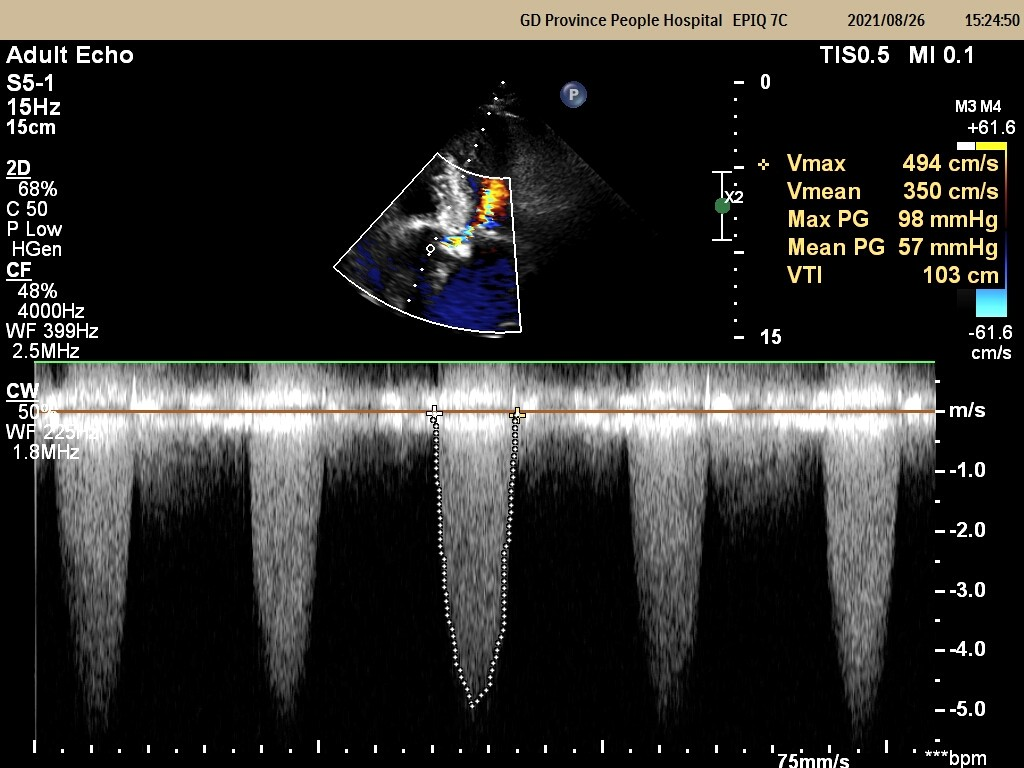Click the VTI 103 cm value

[x=960, y=275]
